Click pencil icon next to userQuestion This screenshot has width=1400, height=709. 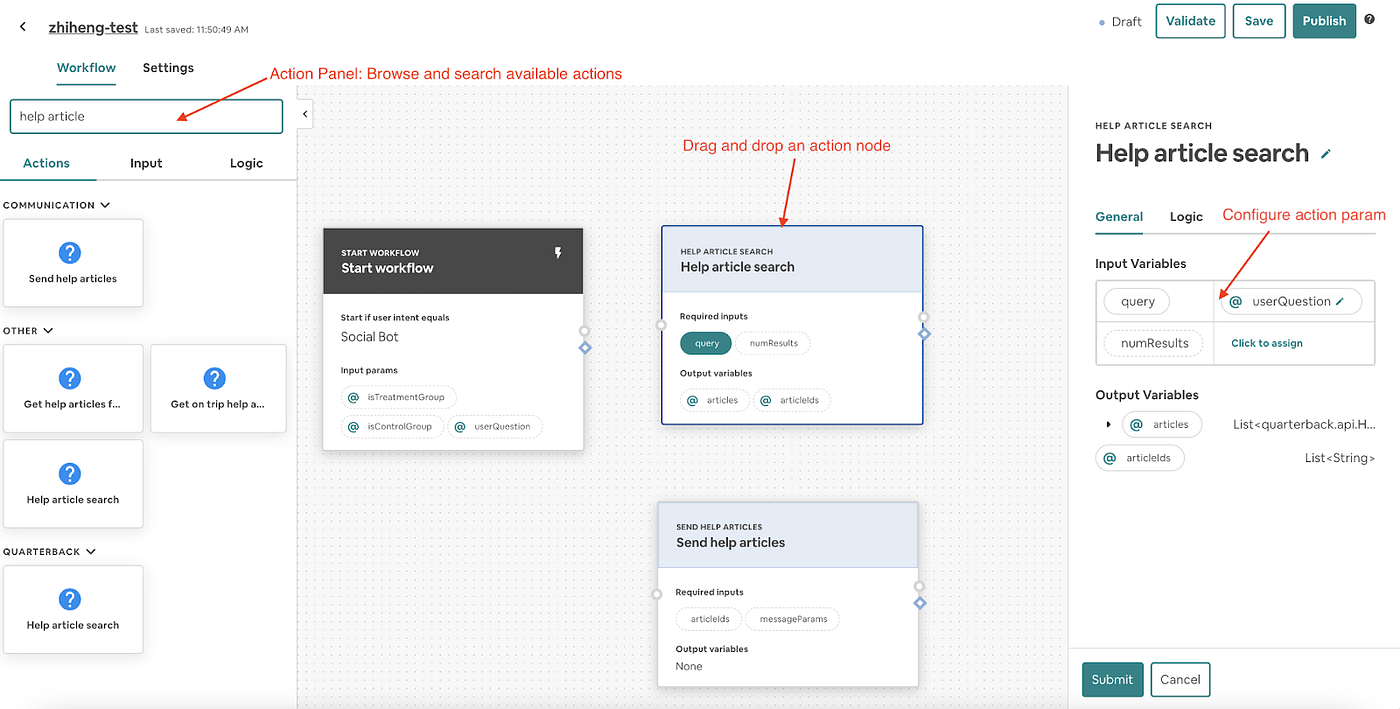1340,301
